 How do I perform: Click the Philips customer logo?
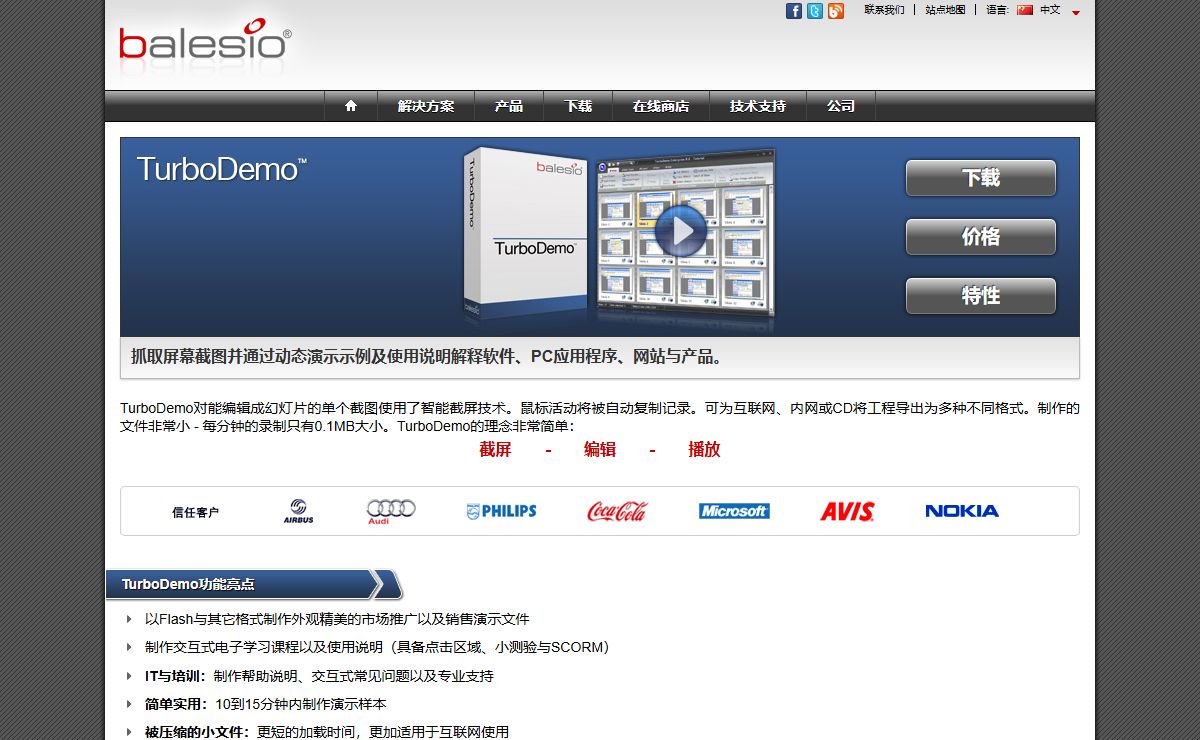pyautogui.click(x=501, y=511)
